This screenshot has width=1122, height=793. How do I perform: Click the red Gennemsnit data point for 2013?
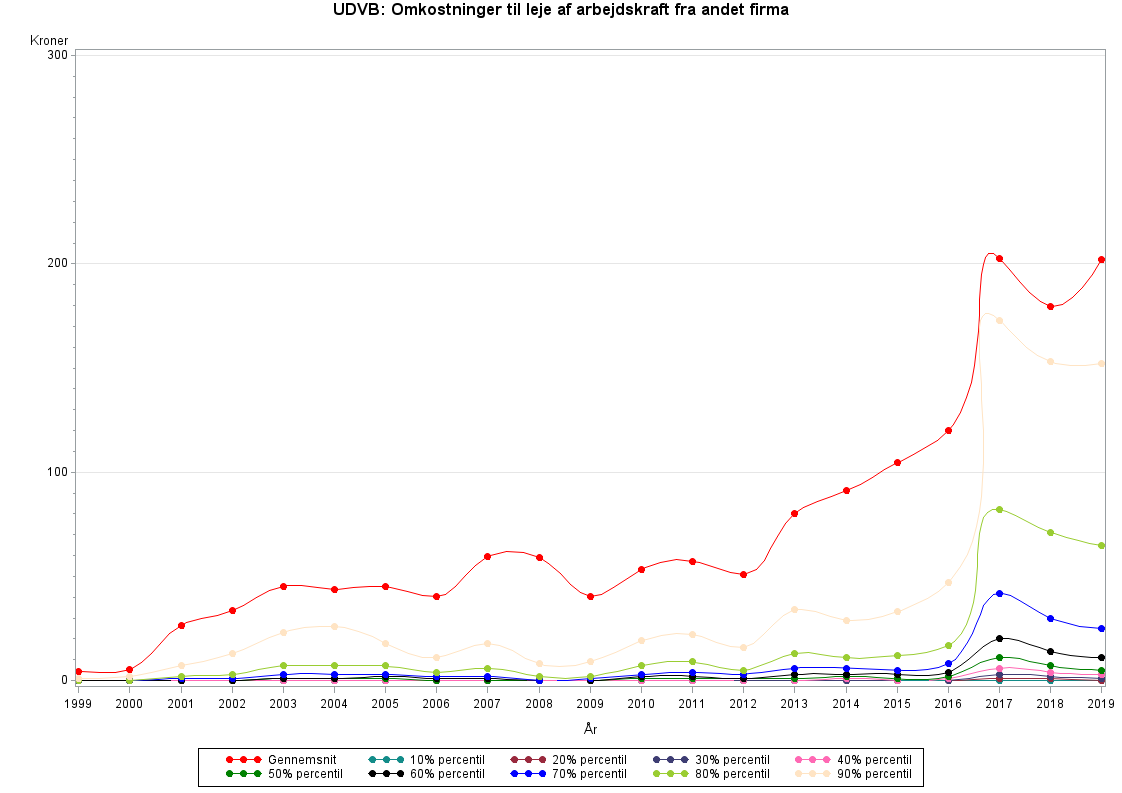[794, 513]
